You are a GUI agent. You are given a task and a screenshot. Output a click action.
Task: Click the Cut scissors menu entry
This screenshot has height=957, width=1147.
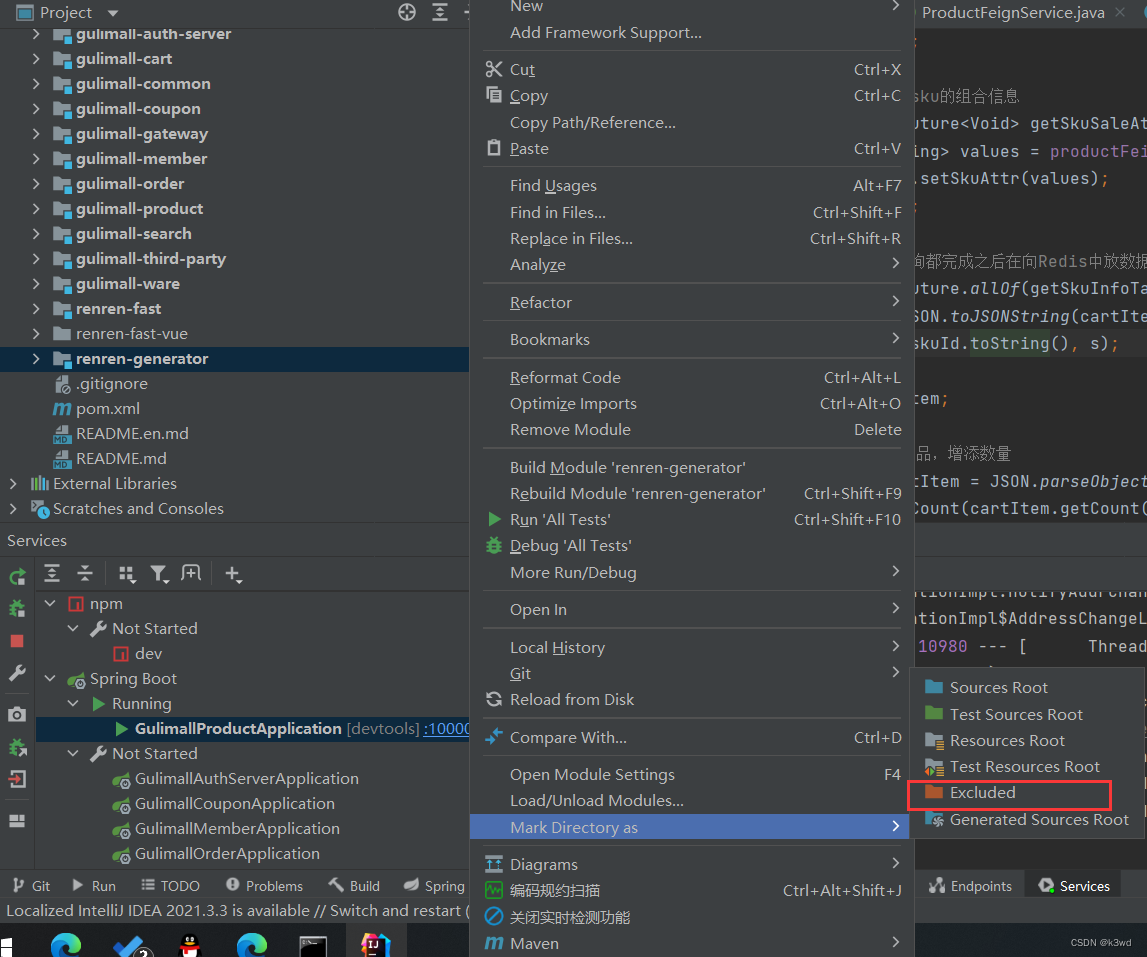click(x=692, y=70)
